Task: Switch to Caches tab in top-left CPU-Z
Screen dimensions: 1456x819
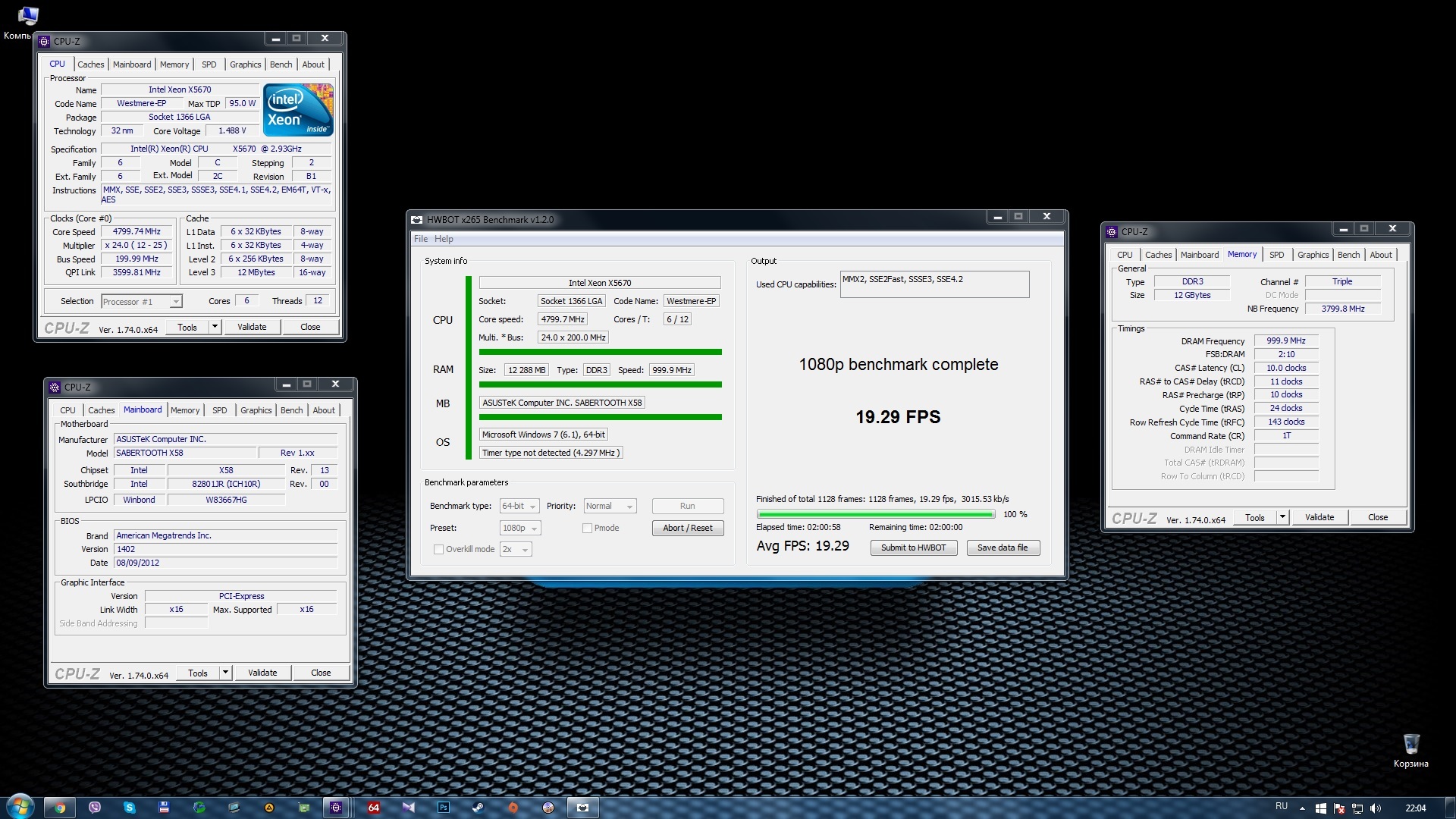Action: coord(91,64)
